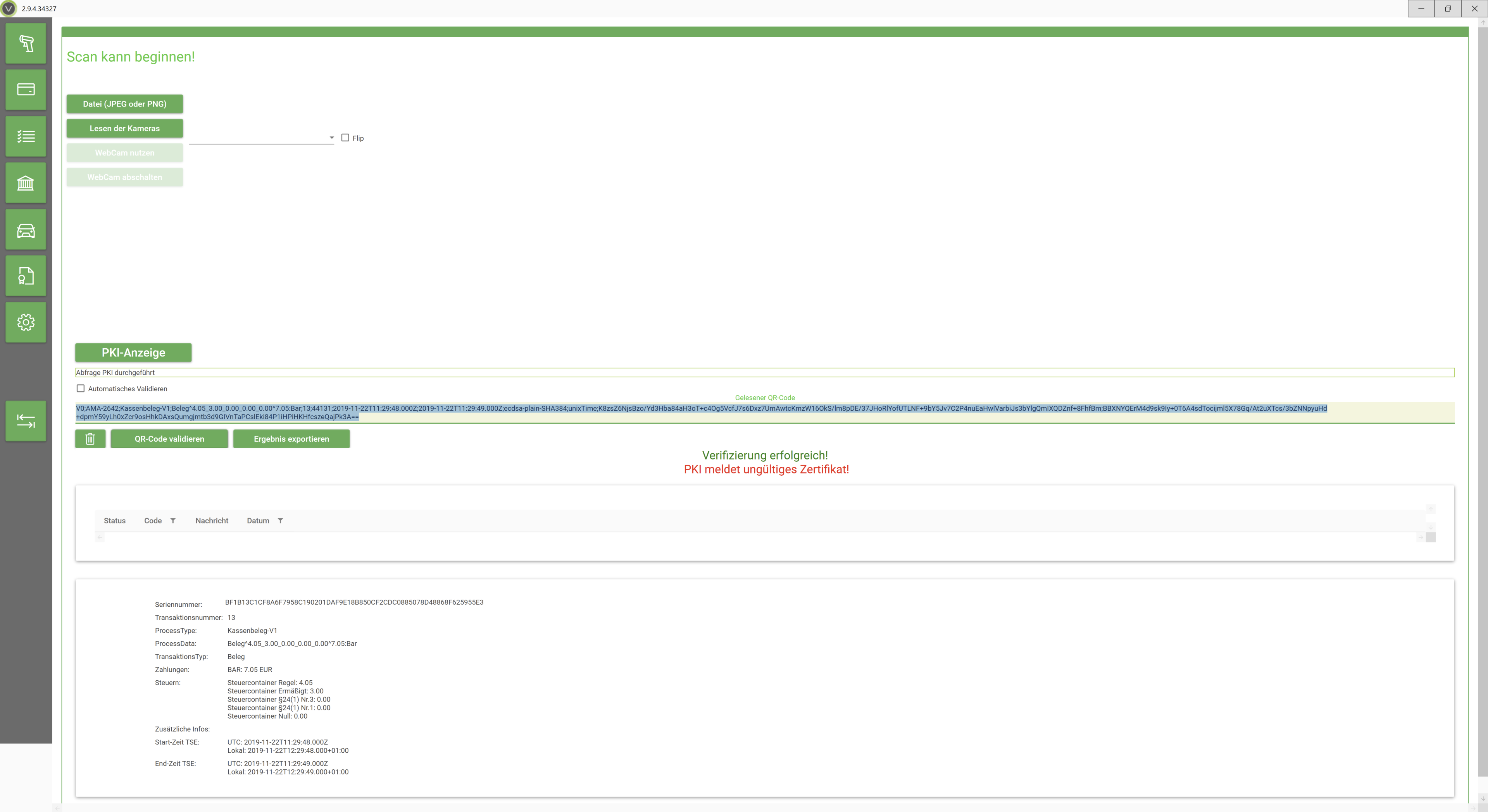Click the QR-Code validieren button

169,439
